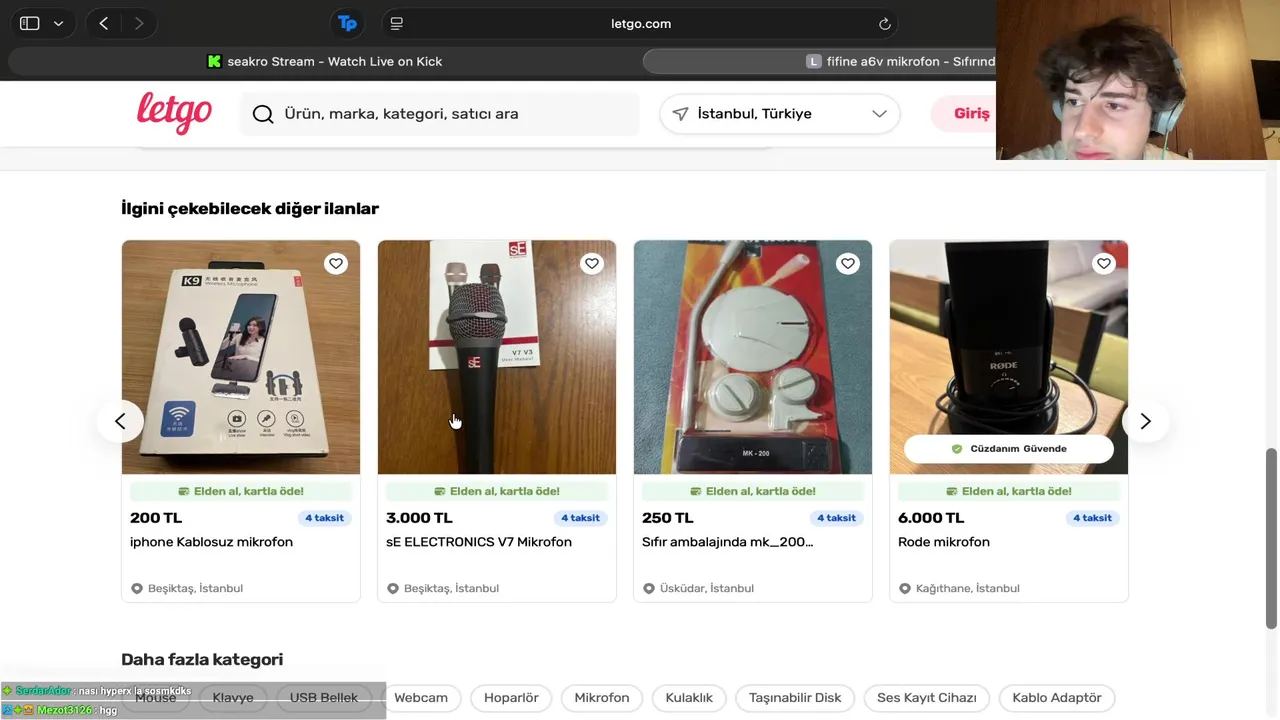Reload the page with refresh icon
The height and width of the screenshot is (720, 1280).
point(884,23)
